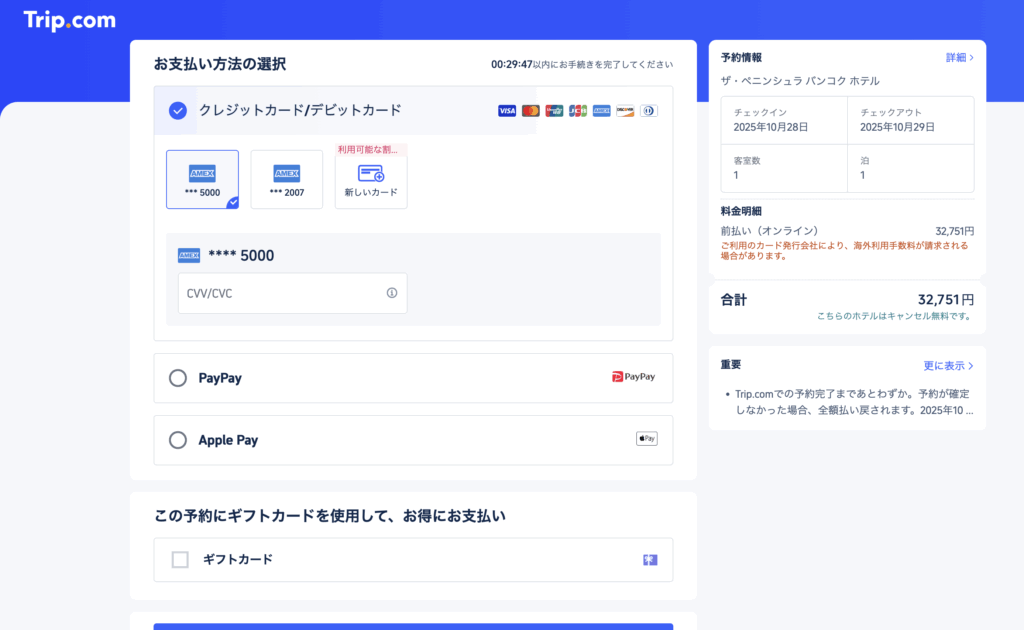Viewport: 1024px width, 630px height.
Task: Click the gift card icon on the right
Action: click(x=650, y=560)
